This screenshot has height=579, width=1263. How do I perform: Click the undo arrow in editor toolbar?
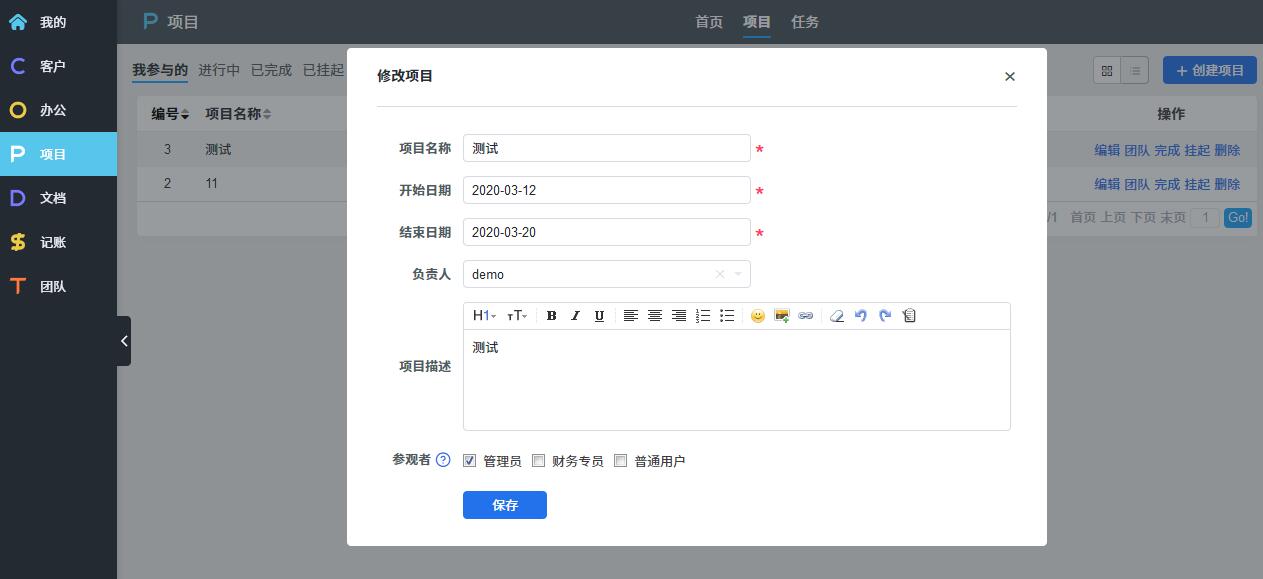pos(861,316)
